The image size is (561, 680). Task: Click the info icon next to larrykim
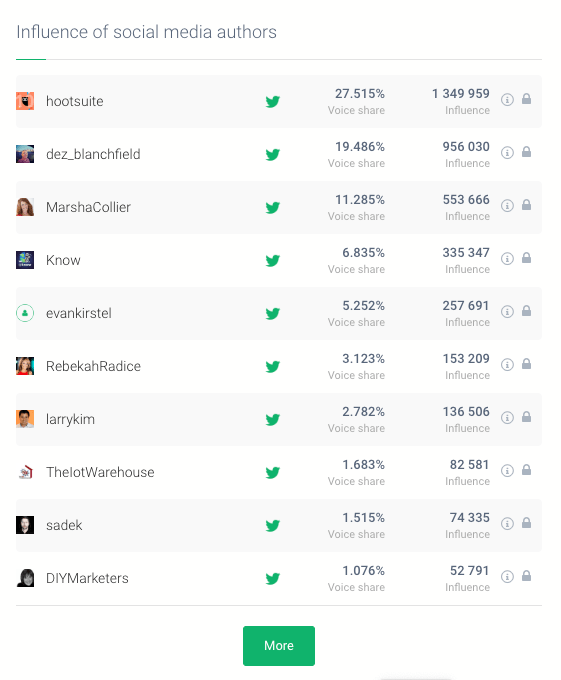[x=507, y=418]
